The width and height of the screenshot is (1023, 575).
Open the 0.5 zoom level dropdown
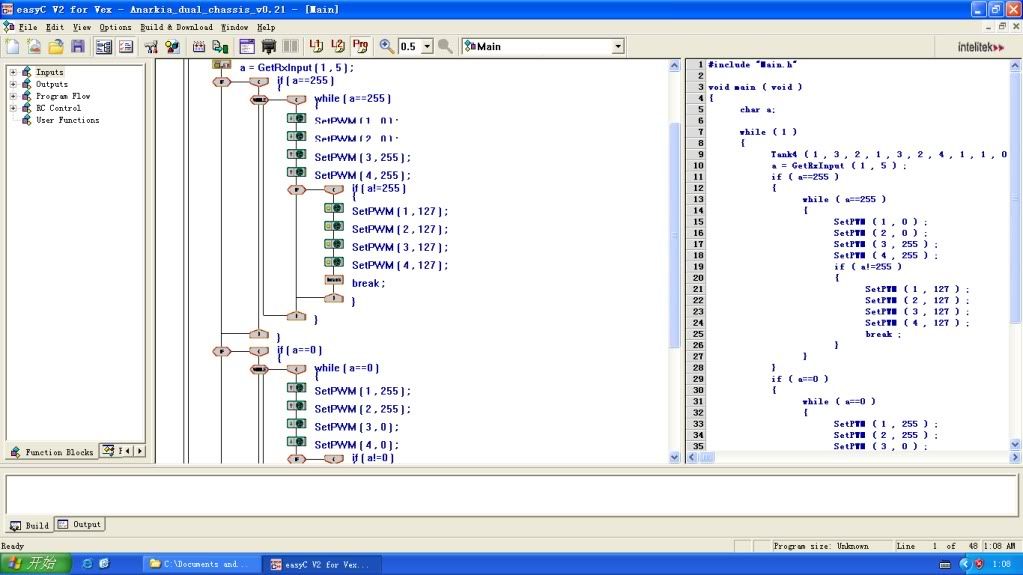(x=427, y=46)
